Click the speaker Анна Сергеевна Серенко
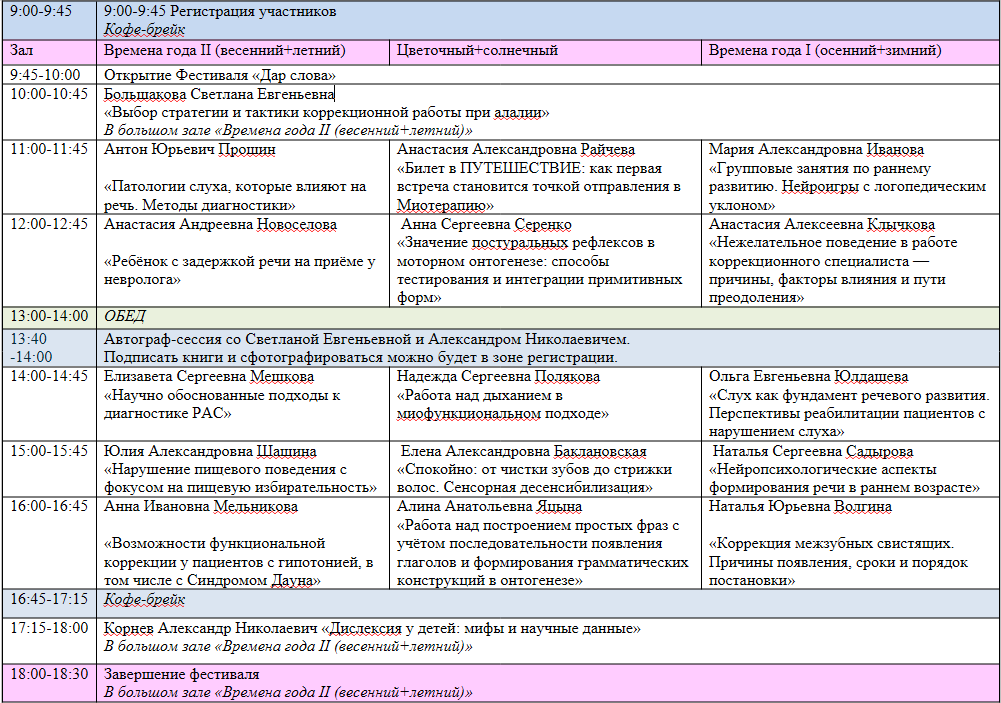 tap(486, 225)
